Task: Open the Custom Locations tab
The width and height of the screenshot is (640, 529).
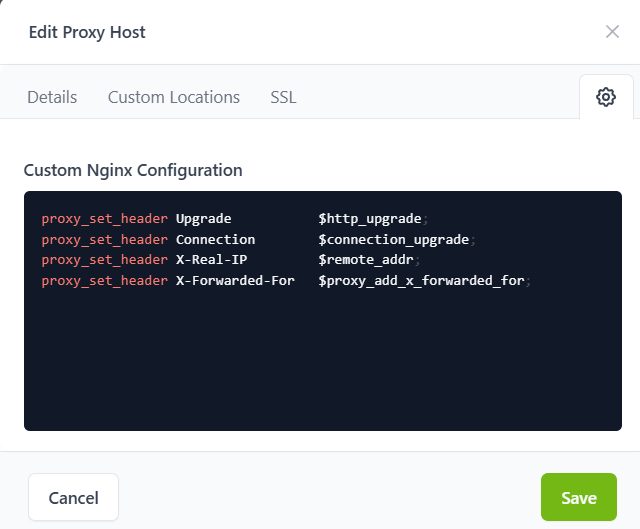Action: pos(173,97)
